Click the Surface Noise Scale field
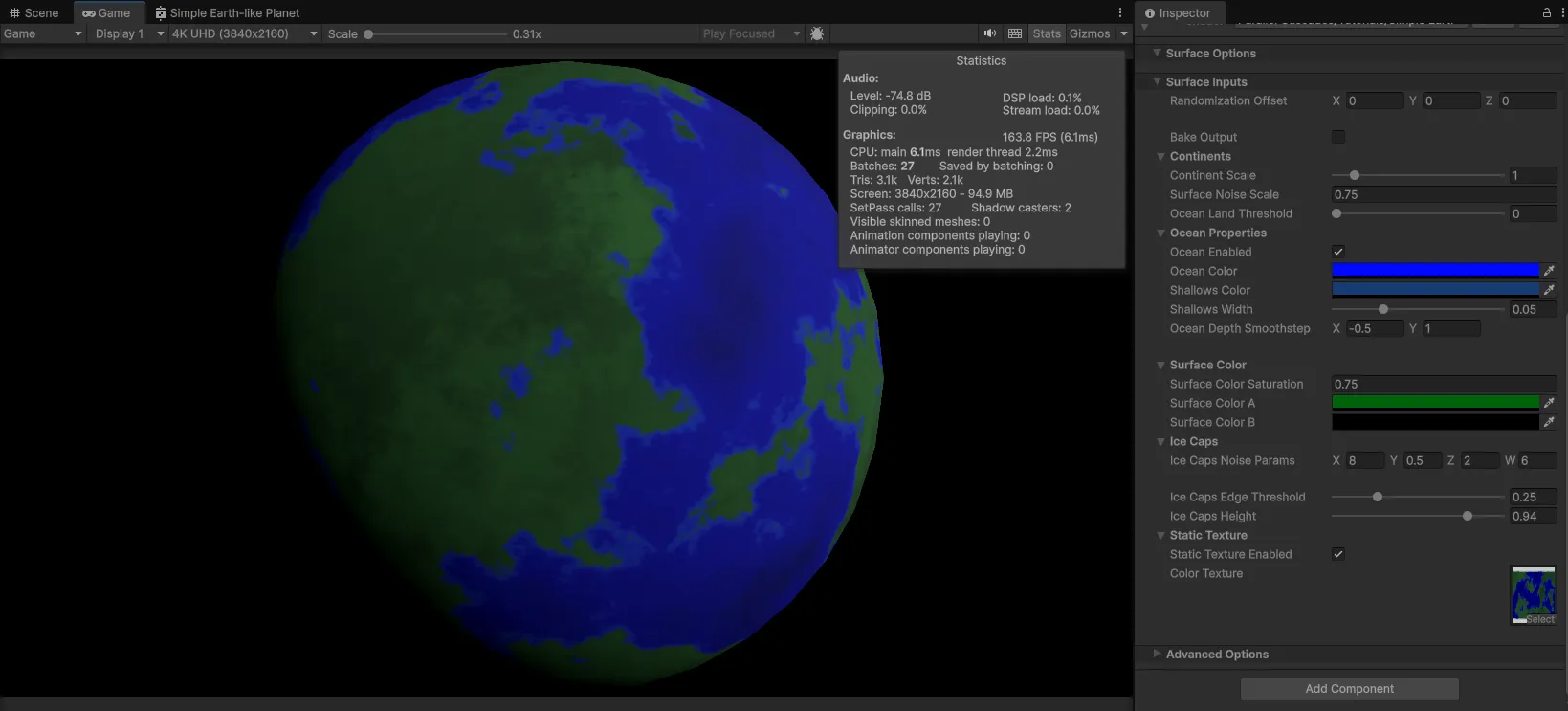Viewport: 1568px width, 711px height. pos(1445,194)
